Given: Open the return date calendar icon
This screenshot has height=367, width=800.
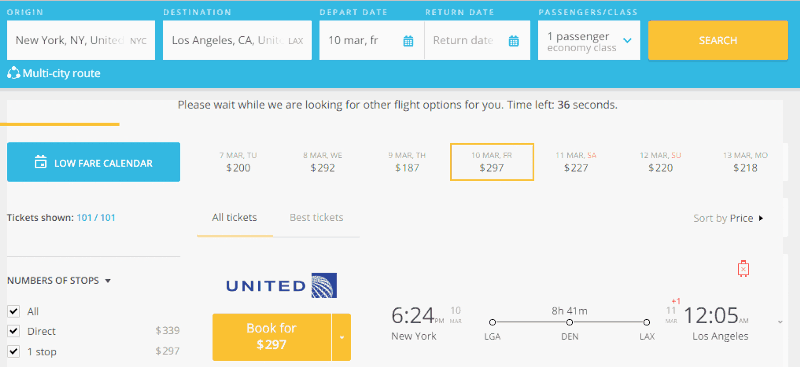Looking at the screenshot, I should click(x=514, y=41).
